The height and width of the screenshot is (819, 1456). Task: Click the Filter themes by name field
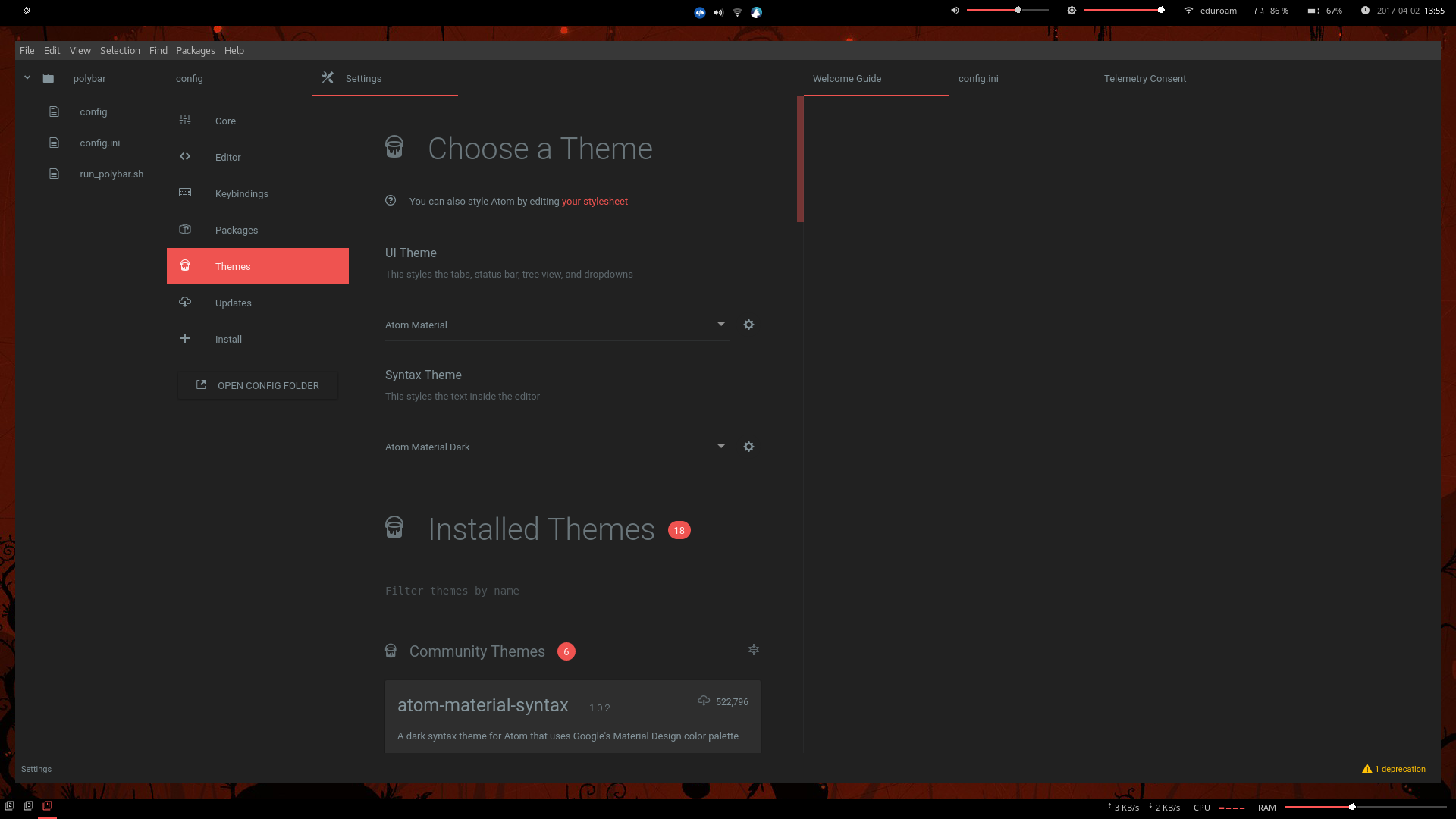[x=572, y=591]
